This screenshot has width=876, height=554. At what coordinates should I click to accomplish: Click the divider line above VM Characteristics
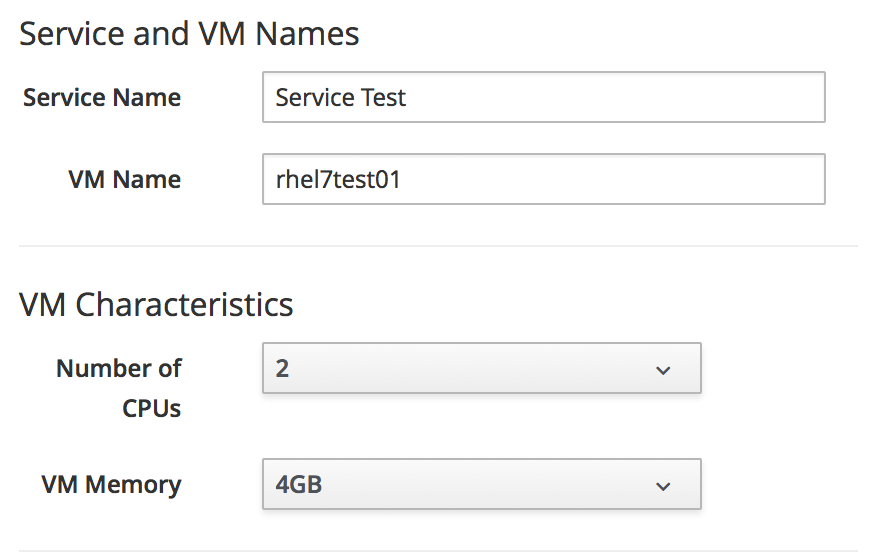point(438,246)
